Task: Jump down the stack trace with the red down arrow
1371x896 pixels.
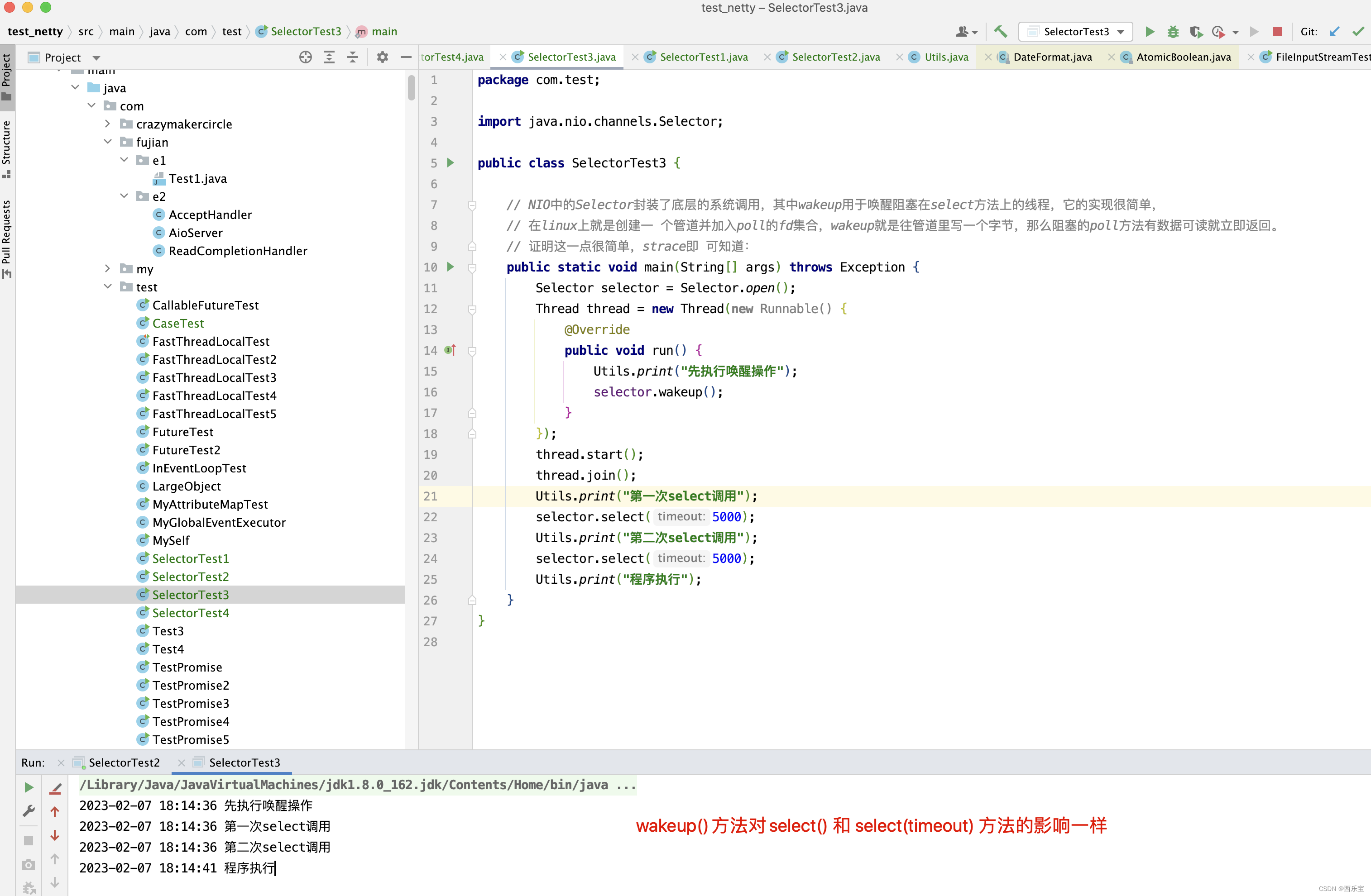Action: [55, 835]
